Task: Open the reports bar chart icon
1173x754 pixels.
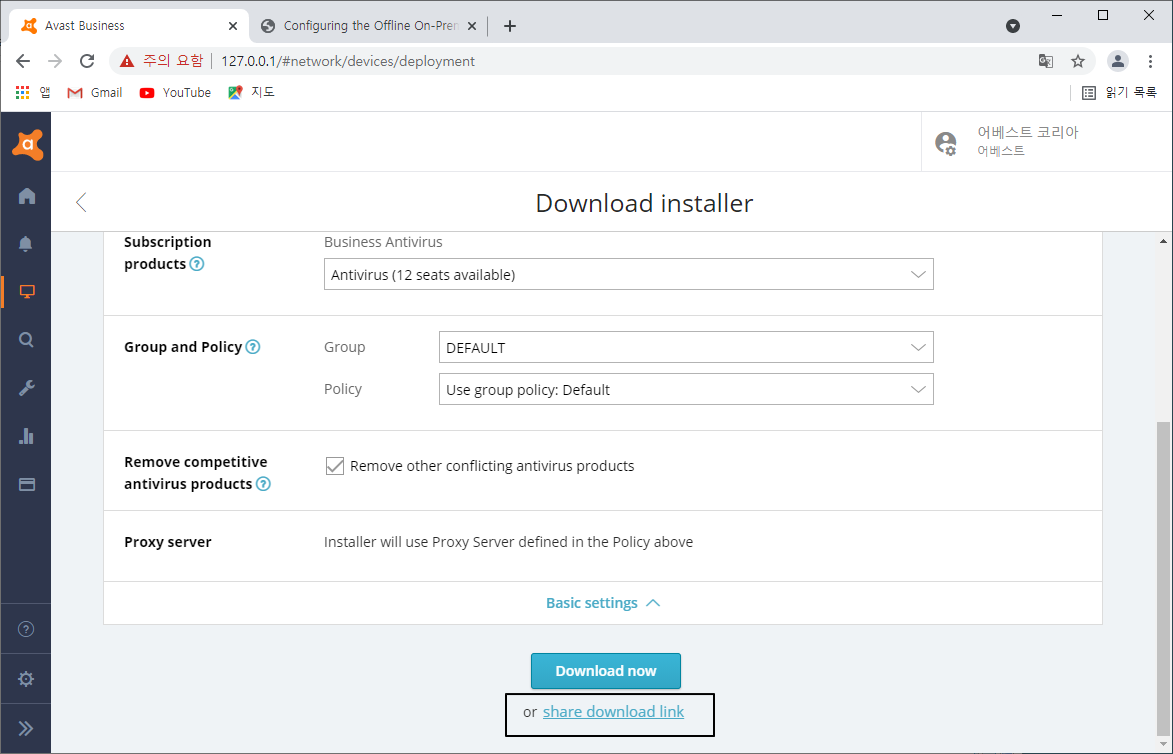Action: pyautogui.click(x=26, y=436)
